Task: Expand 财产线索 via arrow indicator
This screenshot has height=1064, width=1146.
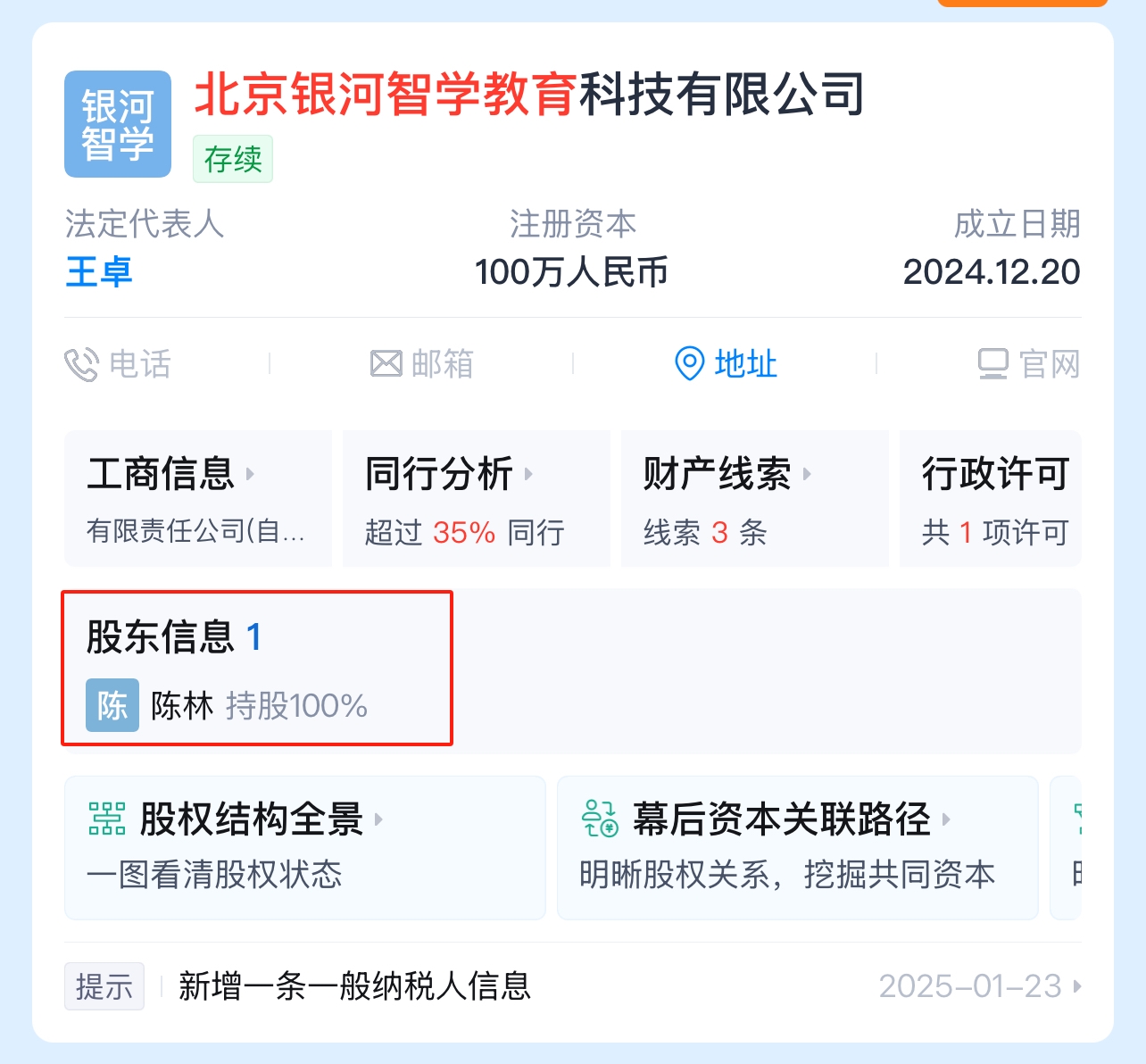Action: pyautogui.click(x=807, y=474)
